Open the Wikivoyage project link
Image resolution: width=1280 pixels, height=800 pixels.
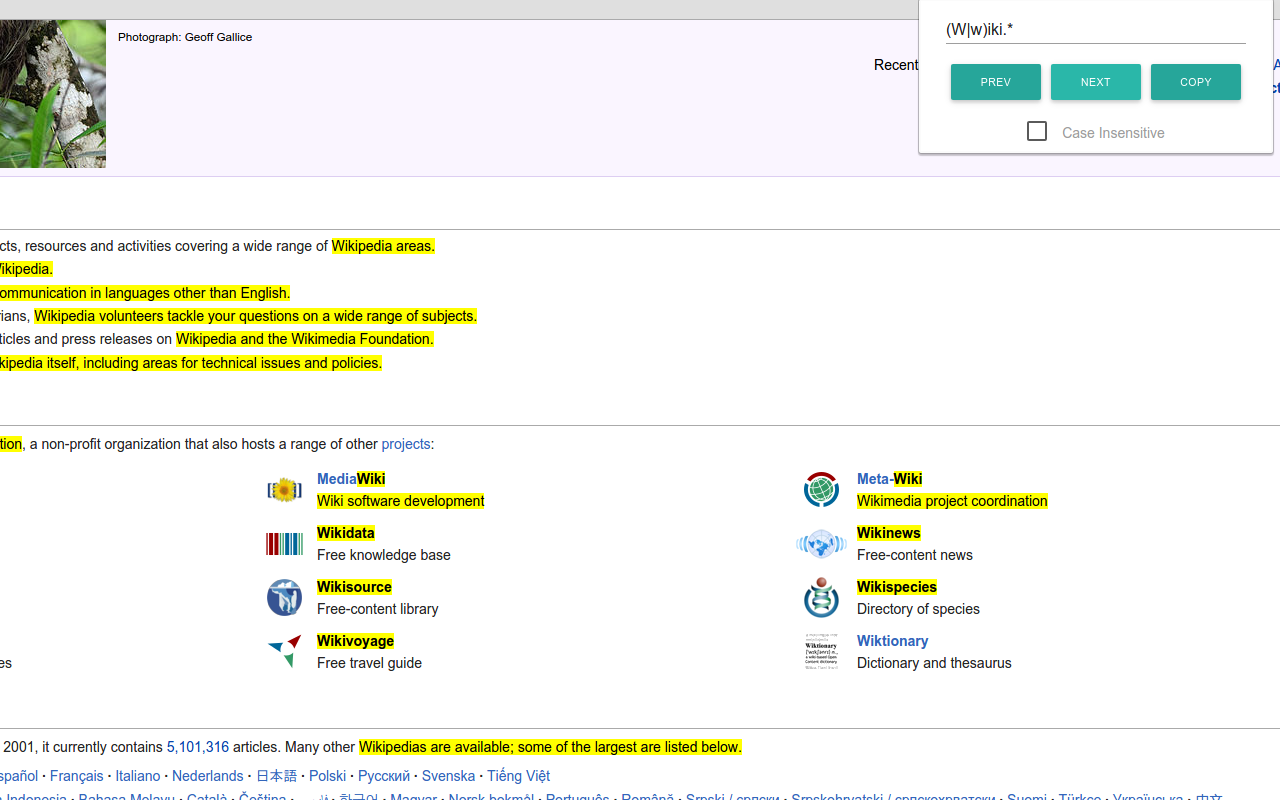(355, 641)
